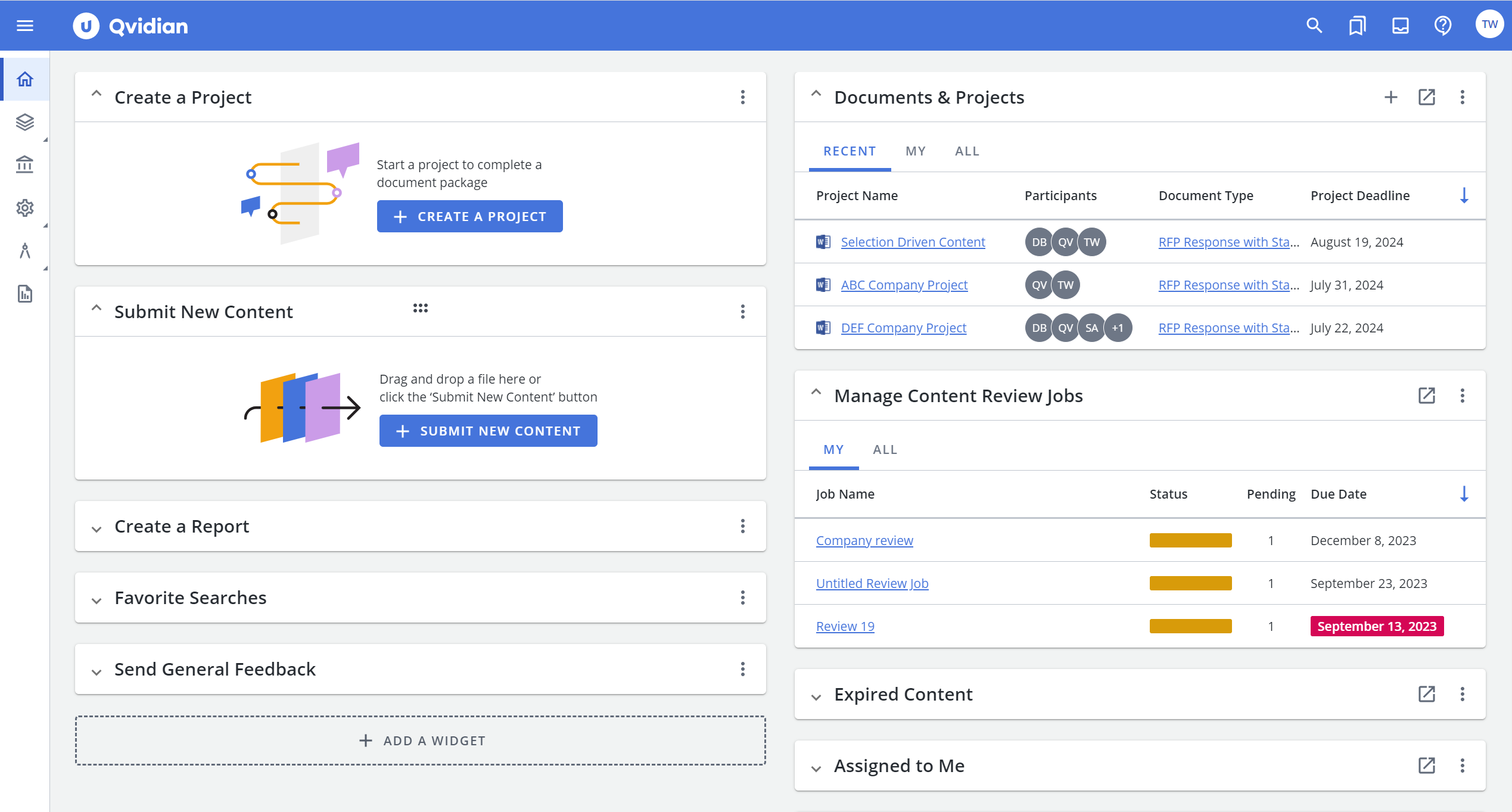Image resolution: width=1512 pixels, height=812 pixels.
Task: Go to Home in sidebar
Action: click(x=25, y=79)
